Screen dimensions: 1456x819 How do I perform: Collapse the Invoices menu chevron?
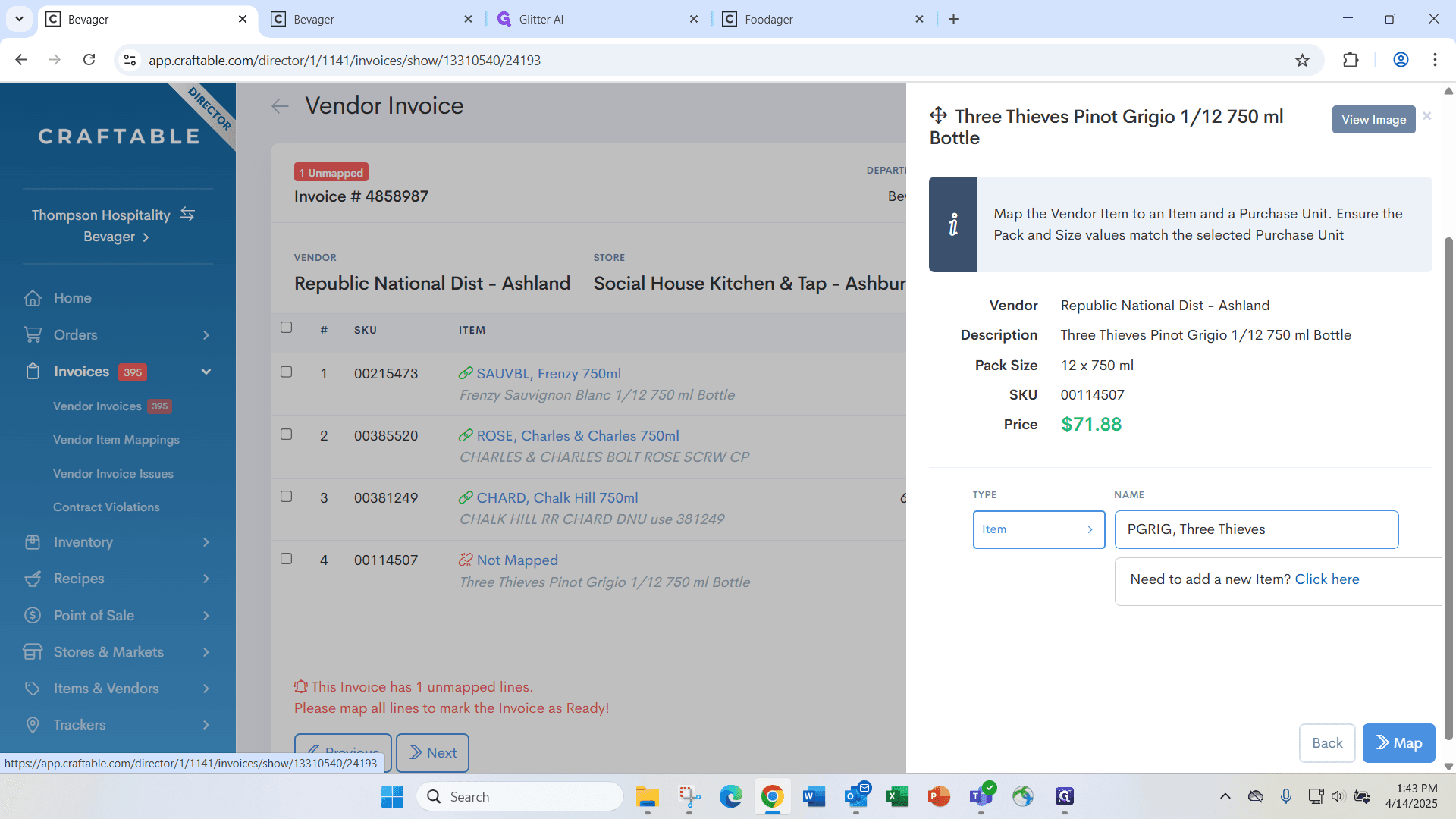[x=206, y=372]
